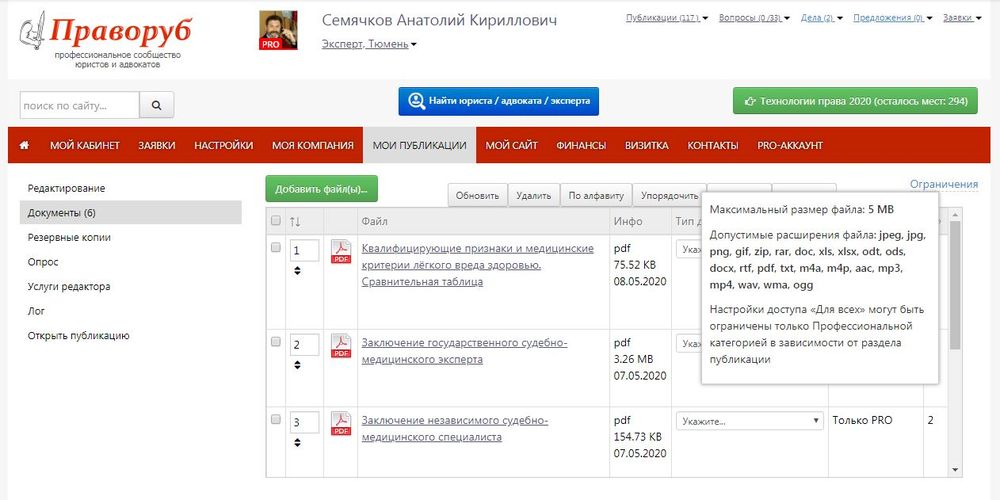Open the МОЙ КАБИНЕТ menu tab

(x=85, y=145)
